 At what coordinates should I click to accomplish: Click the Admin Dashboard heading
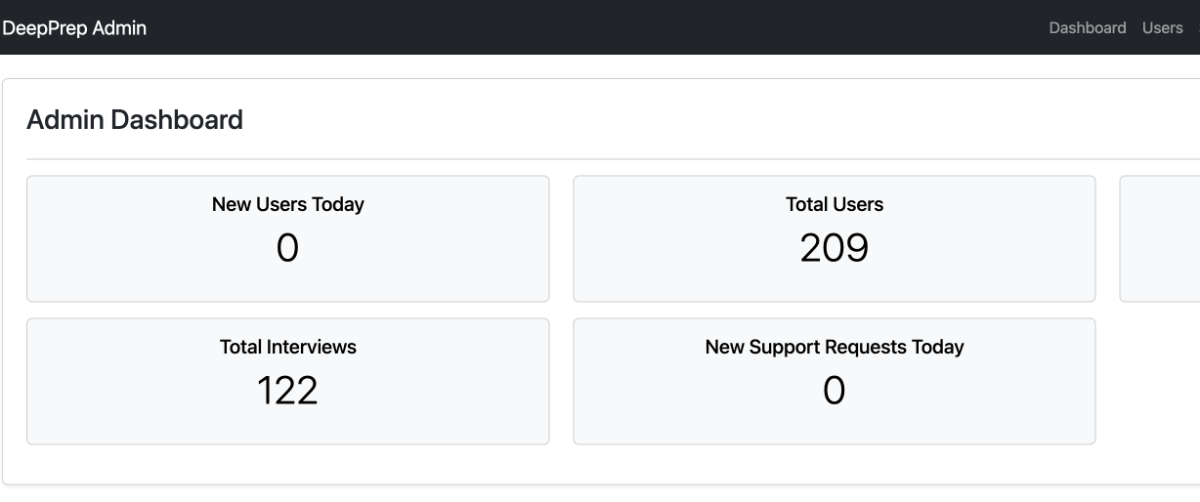135,121
